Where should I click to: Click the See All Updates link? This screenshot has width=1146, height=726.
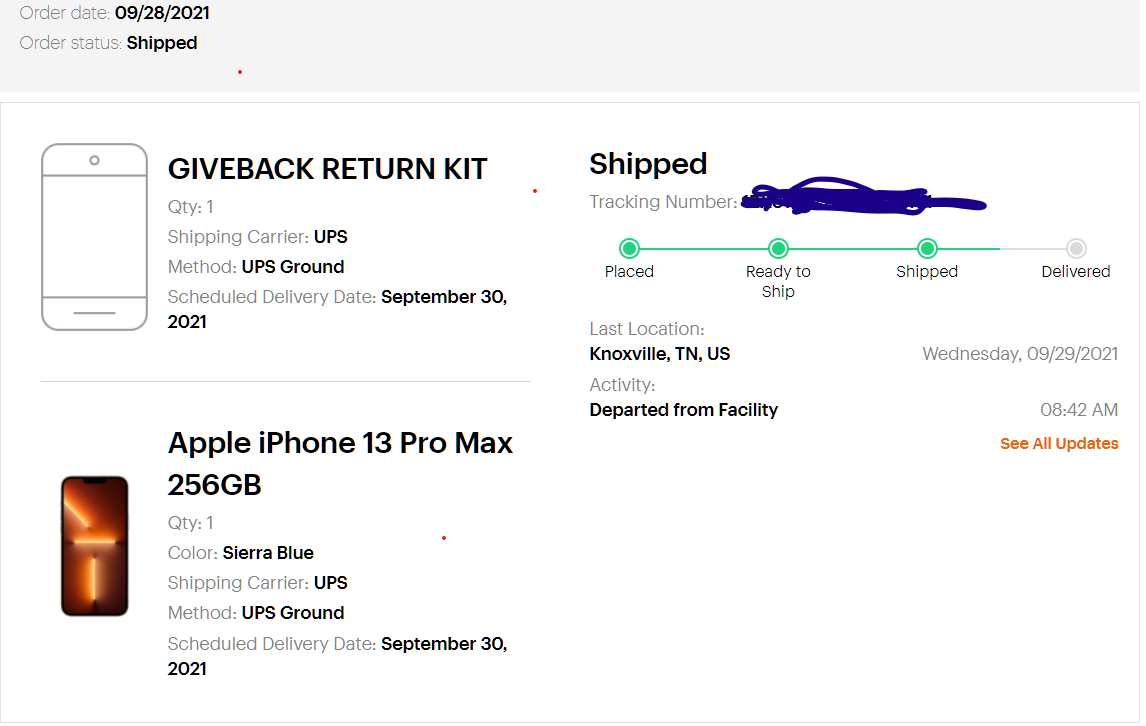point(1059,444)
